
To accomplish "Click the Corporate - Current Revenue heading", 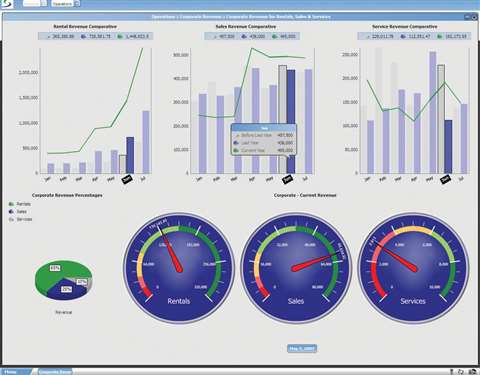I will point(305,195).
